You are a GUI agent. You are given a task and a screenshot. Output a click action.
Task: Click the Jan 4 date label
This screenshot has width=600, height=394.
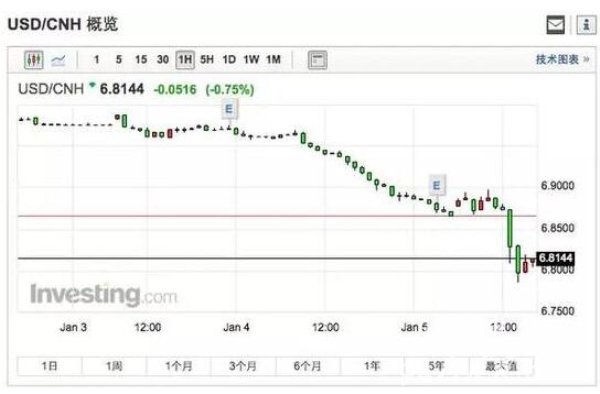pyautogui.click(x=236, y=327)
